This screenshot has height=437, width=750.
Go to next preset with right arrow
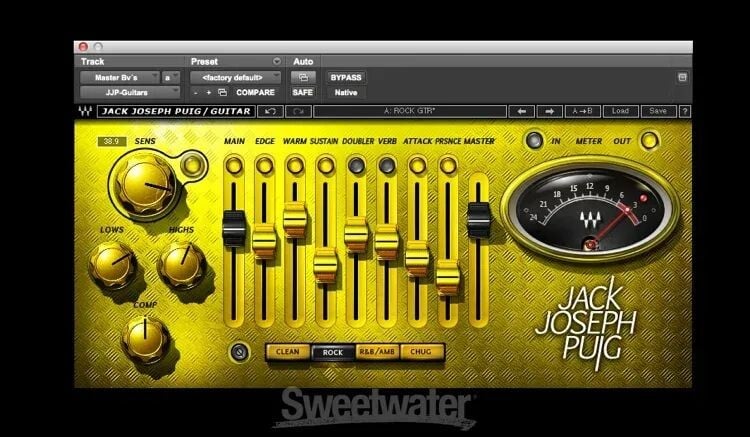tap(550, 111)
